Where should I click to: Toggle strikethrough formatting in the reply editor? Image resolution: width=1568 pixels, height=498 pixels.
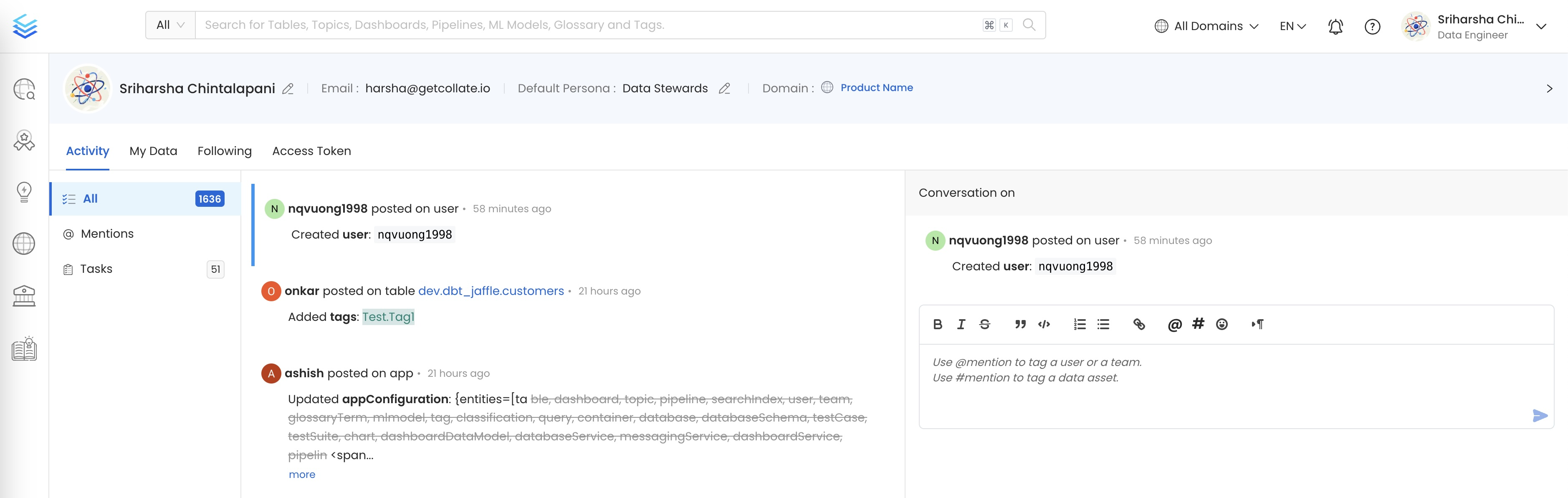(984, 325)
